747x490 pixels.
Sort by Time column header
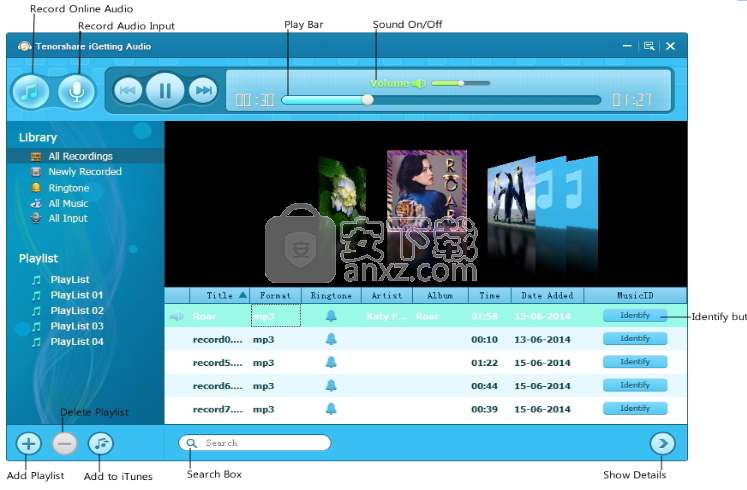[490, 296]
